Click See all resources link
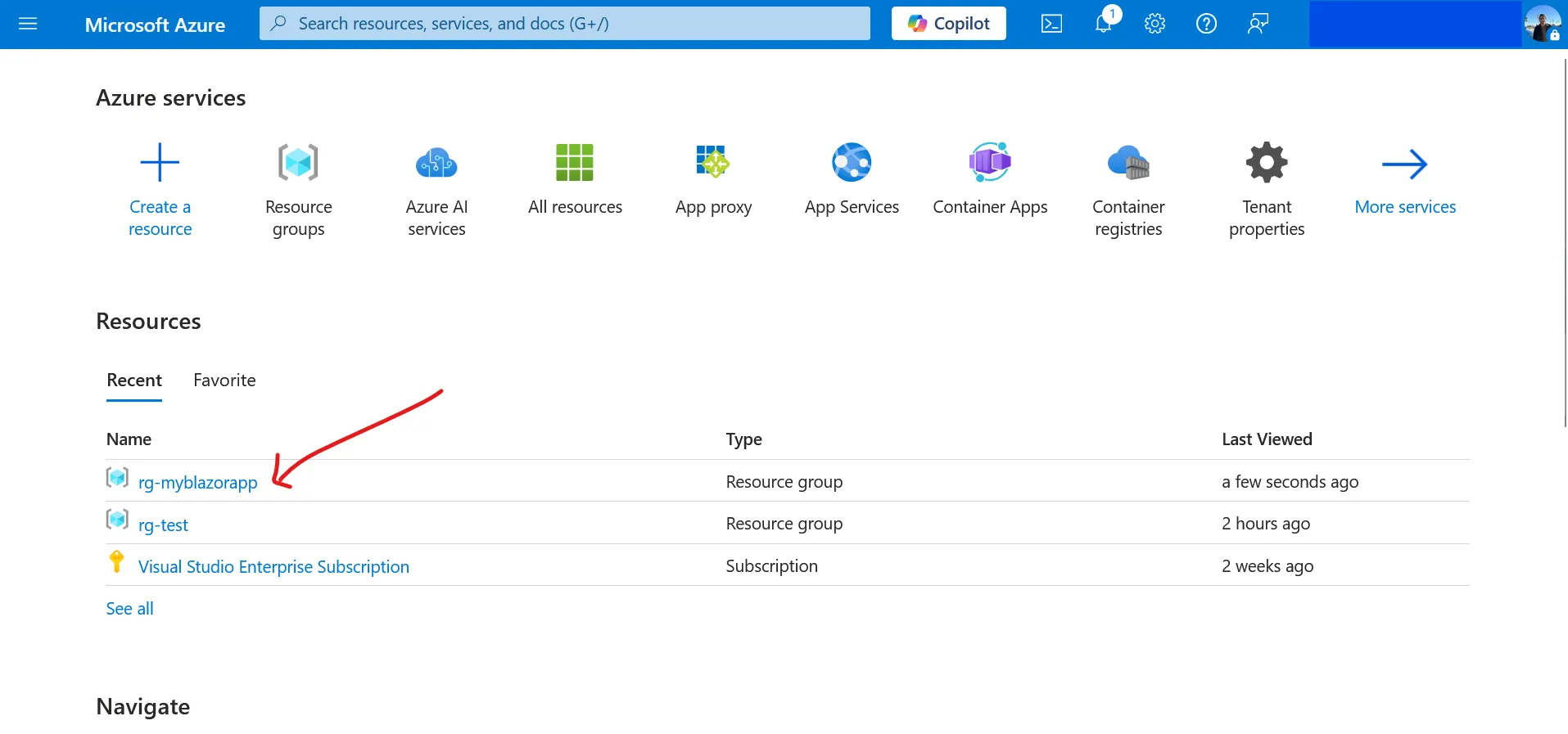The height and width of the screenshot is (734, 1568). click(129, 608)
